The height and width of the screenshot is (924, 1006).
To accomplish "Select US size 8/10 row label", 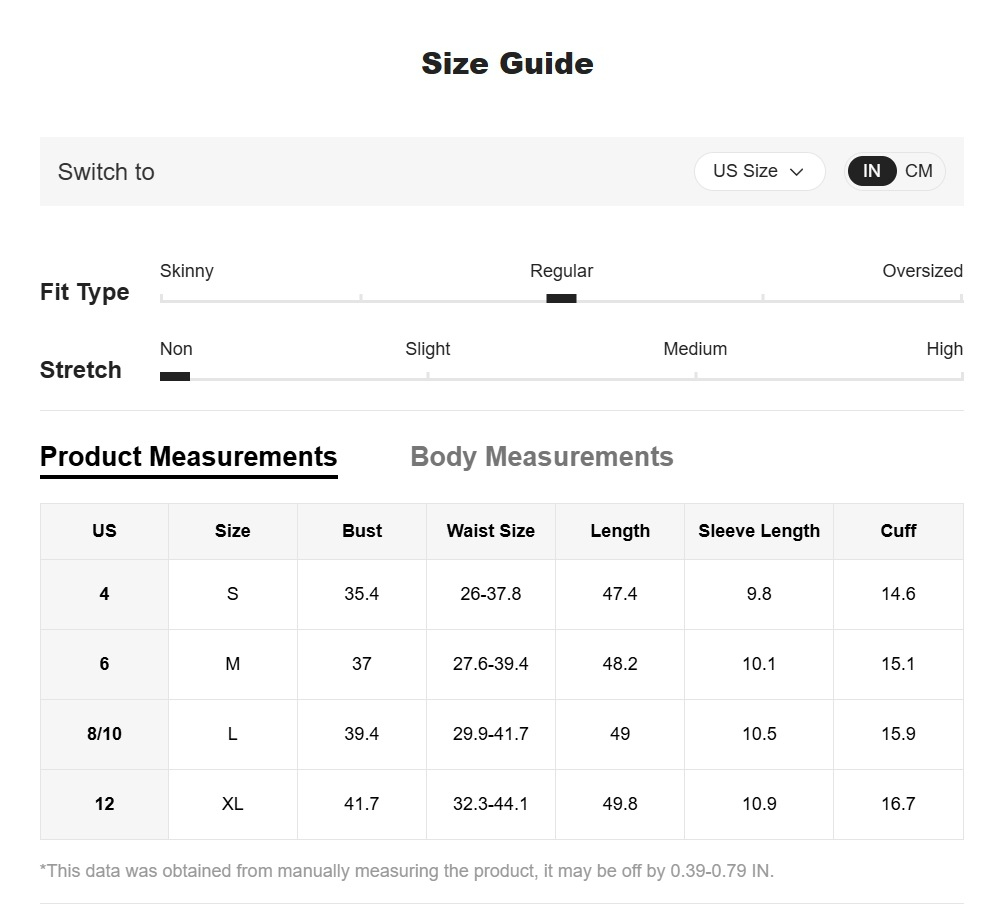I will [105, 734].
